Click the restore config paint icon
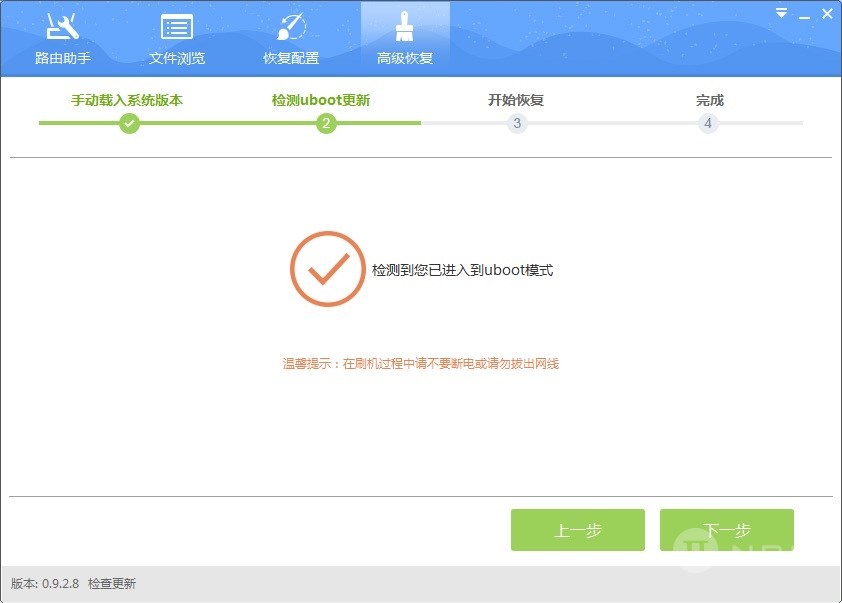The height and width of the screenshot is (603, 842). tap(291, 26)
